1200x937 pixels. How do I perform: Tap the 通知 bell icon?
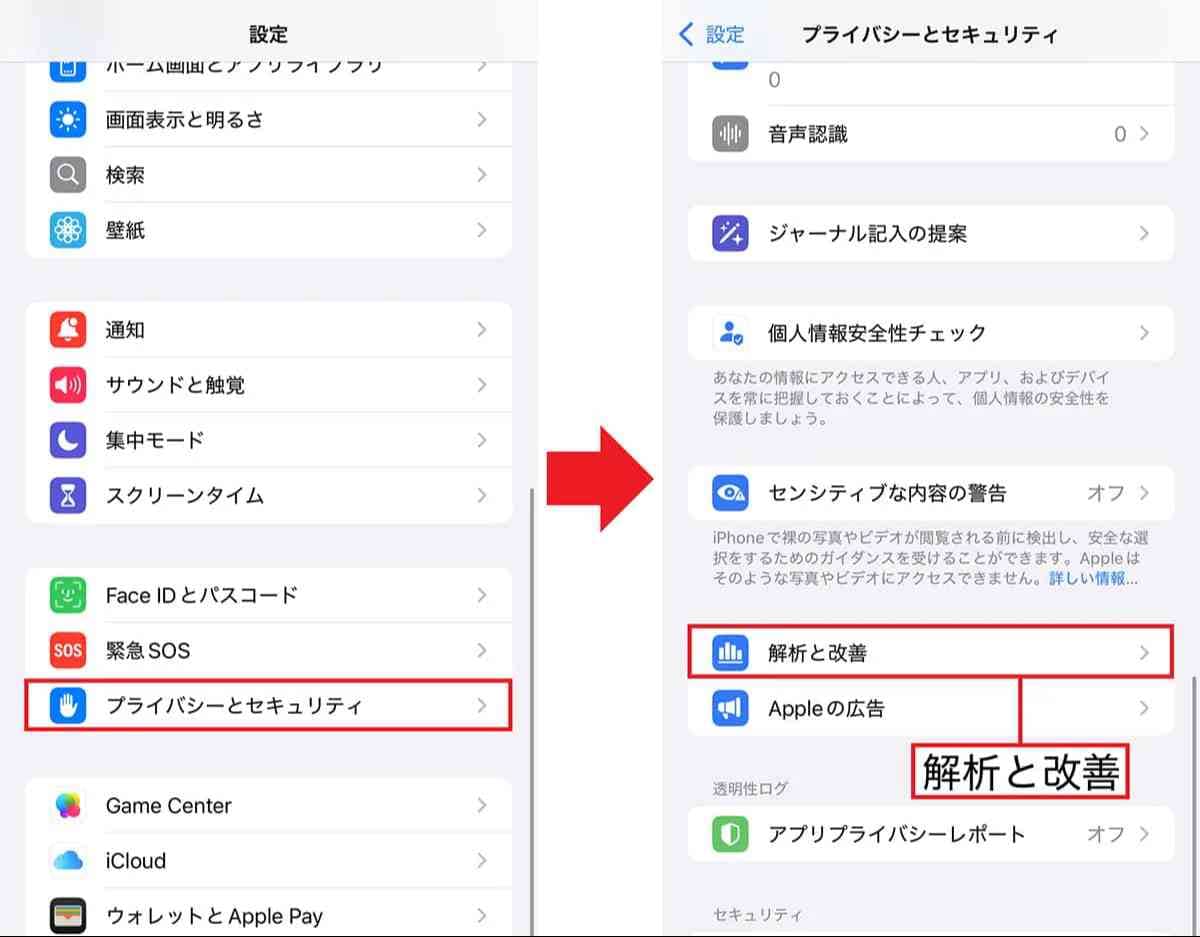pyautogui.click(x=68, y=330)
